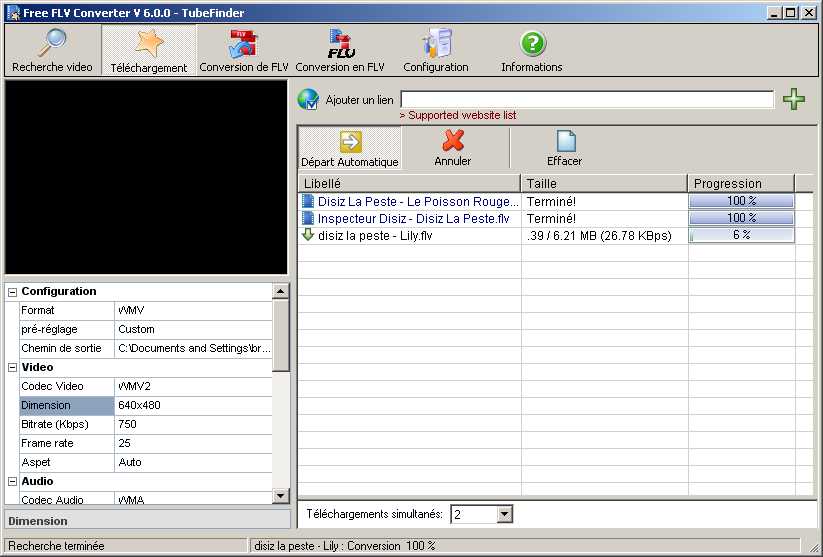Viewport: 823px width, 557px height.
Task: Click the Progression column header
Action: [741, 183]
